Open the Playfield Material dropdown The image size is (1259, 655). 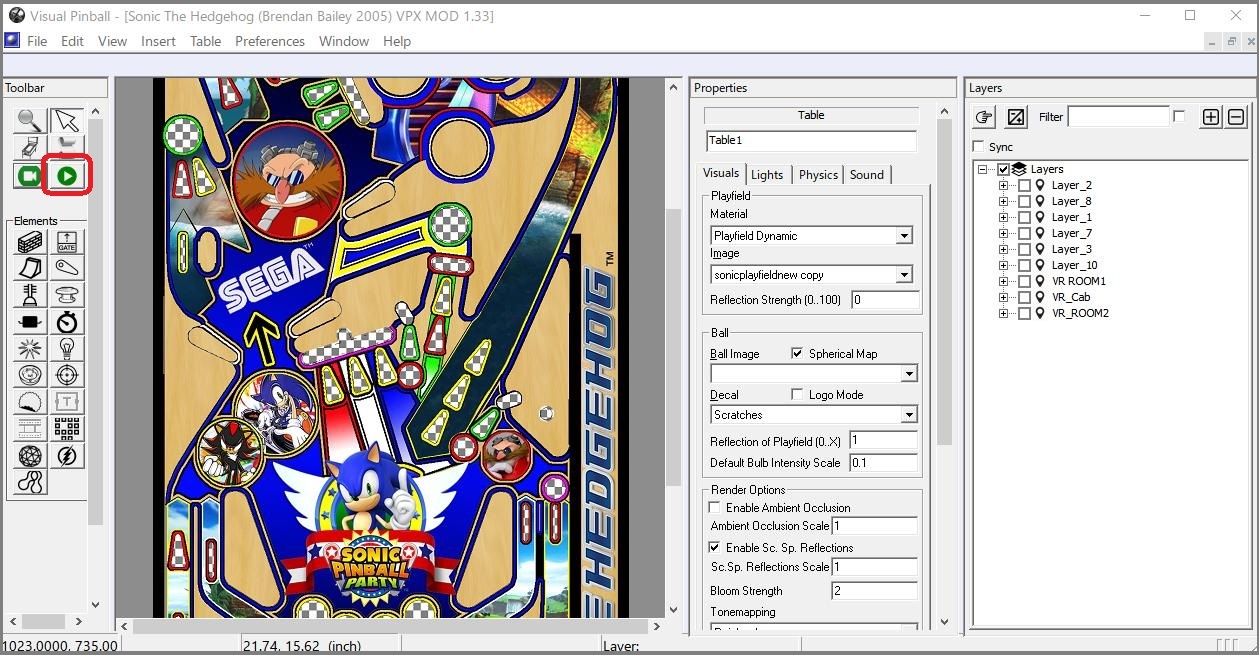(x=811, y=236)
